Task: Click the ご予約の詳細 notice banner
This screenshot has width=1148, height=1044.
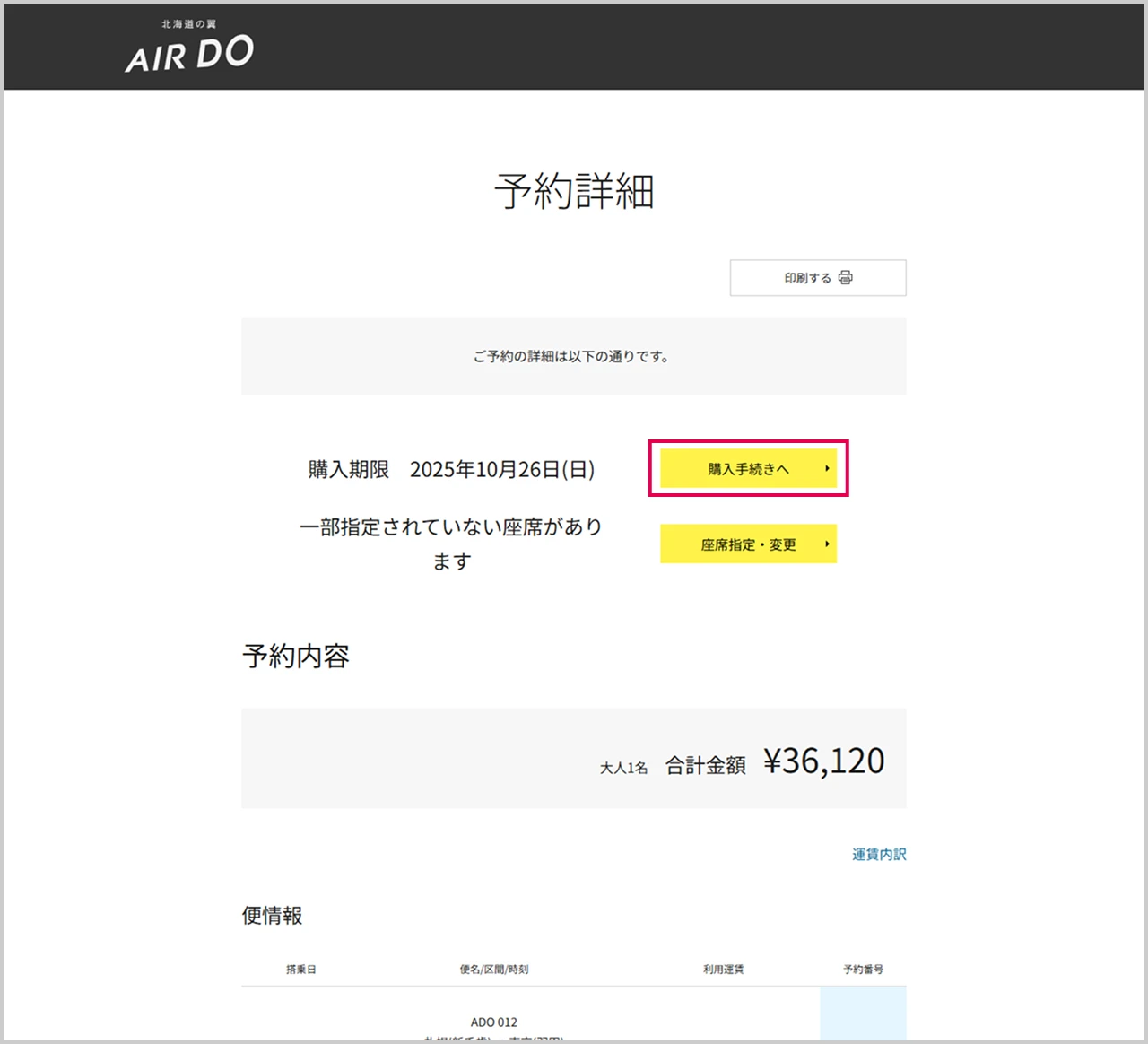Action: (x=572, y=357)
